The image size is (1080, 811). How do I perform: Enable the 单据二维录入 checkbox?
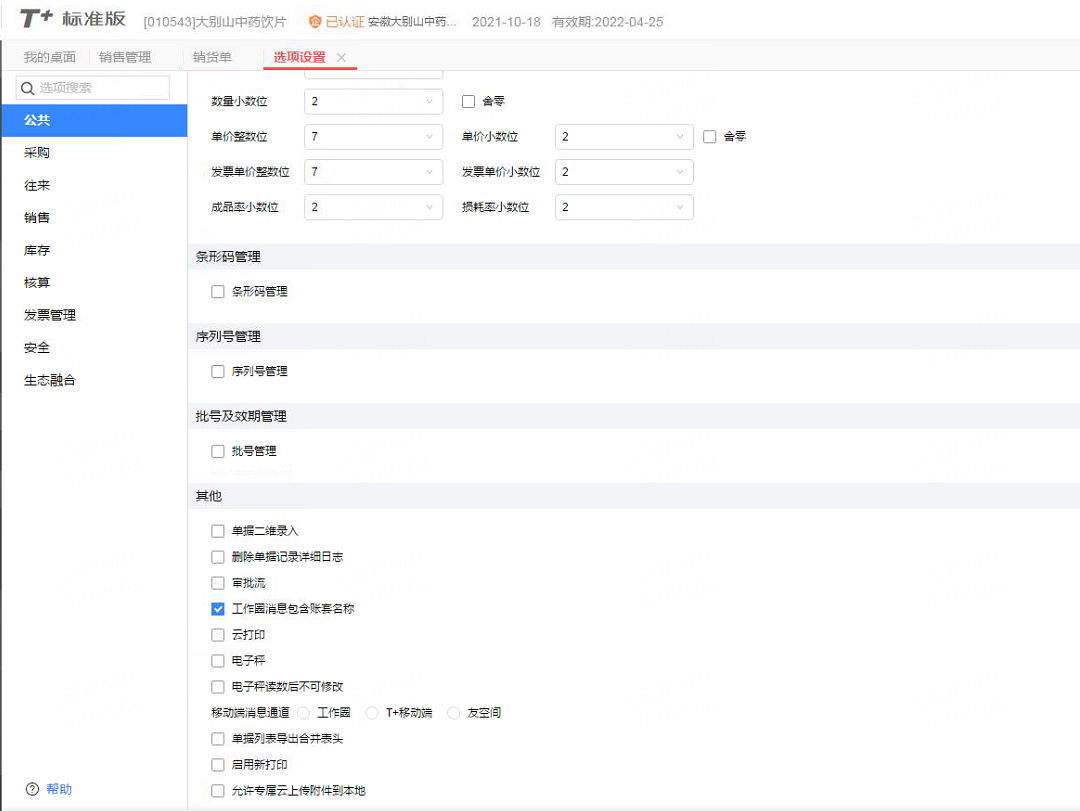click(x=218, y=531)
